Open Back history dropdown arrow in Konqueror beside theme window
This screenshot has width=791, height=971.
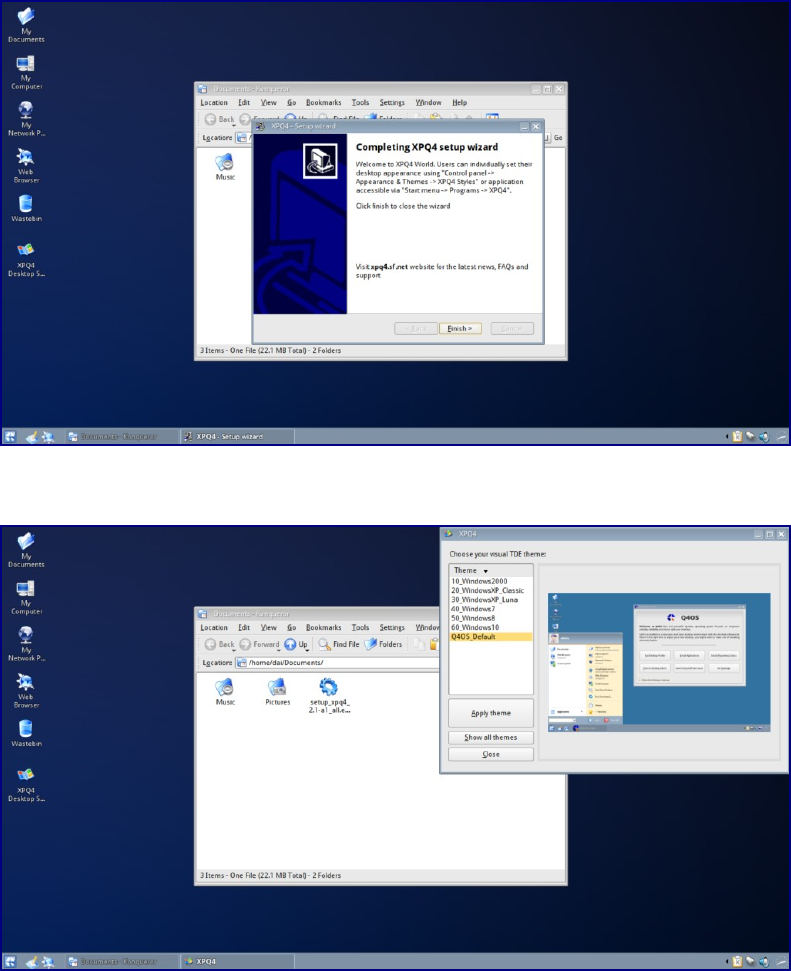tap(234, 650)
